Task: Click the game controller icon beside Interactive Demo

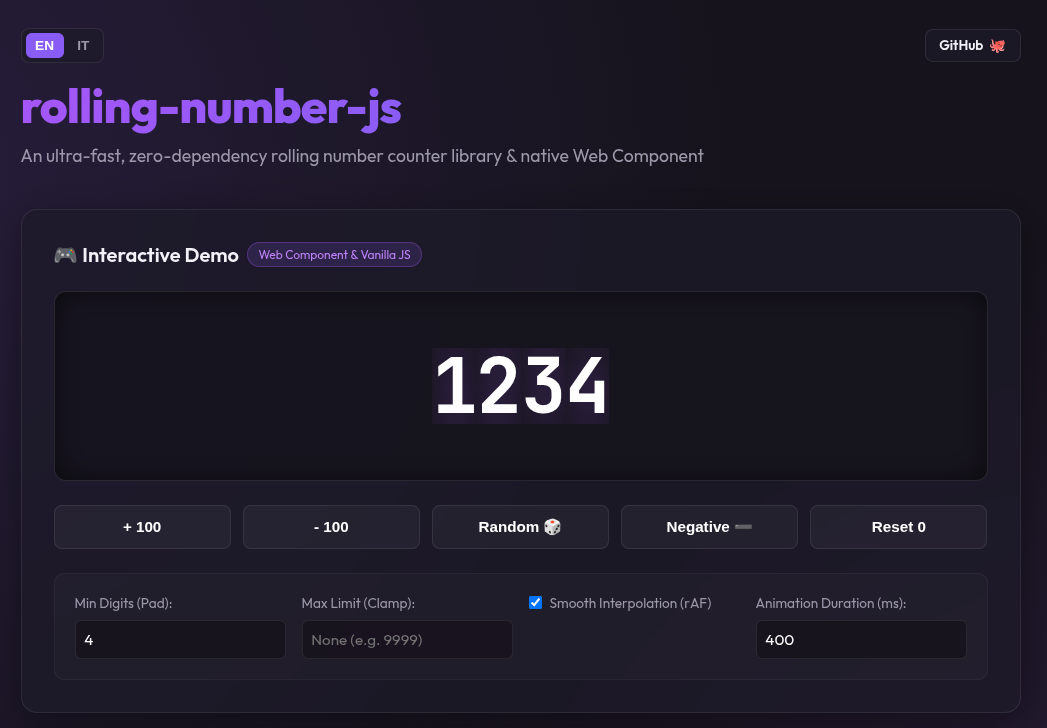Action: [x=65, y=254]
